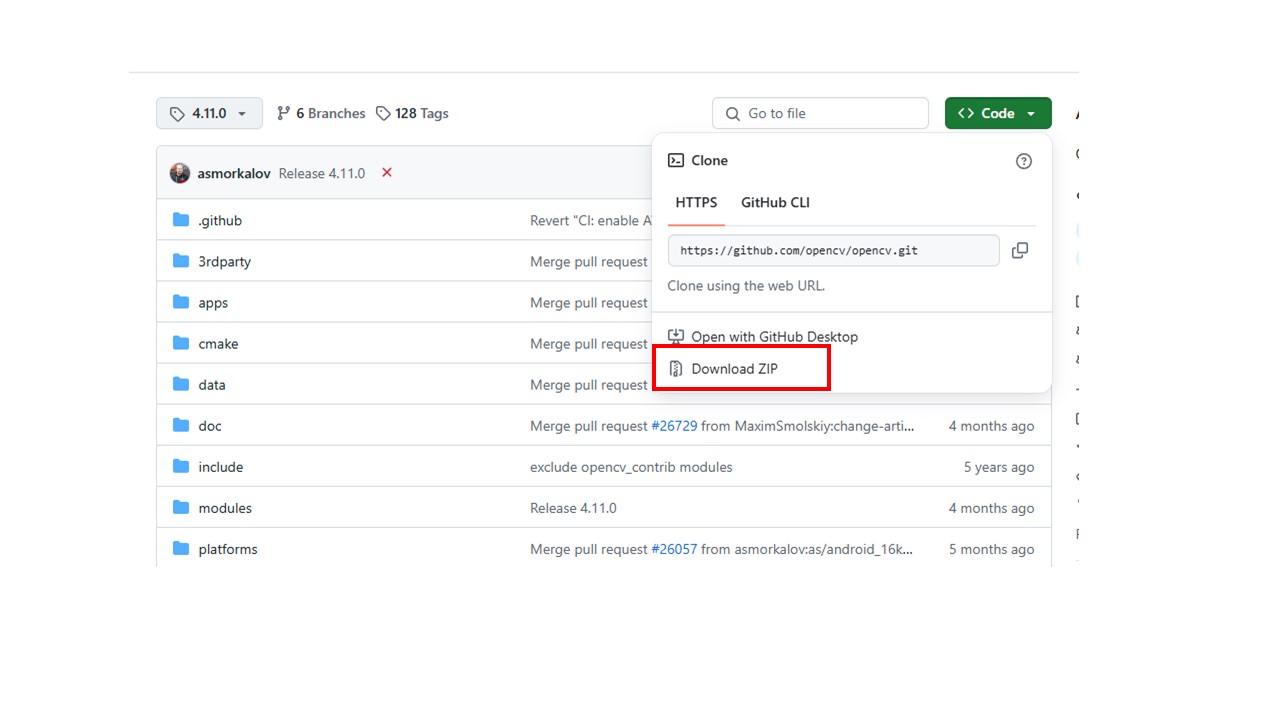Click the help question mark icon in Clone
The width and height of the screenshot is (1280, 720).
[1023, 161]
